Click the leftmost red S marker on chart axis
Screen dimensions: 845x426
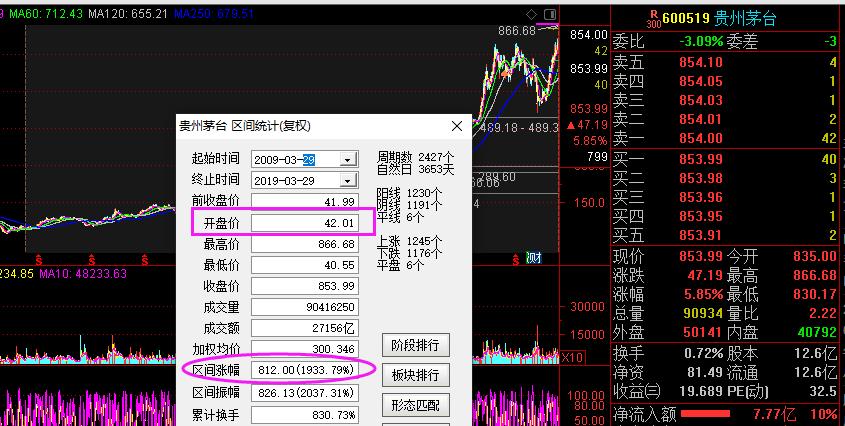(39, 260)
